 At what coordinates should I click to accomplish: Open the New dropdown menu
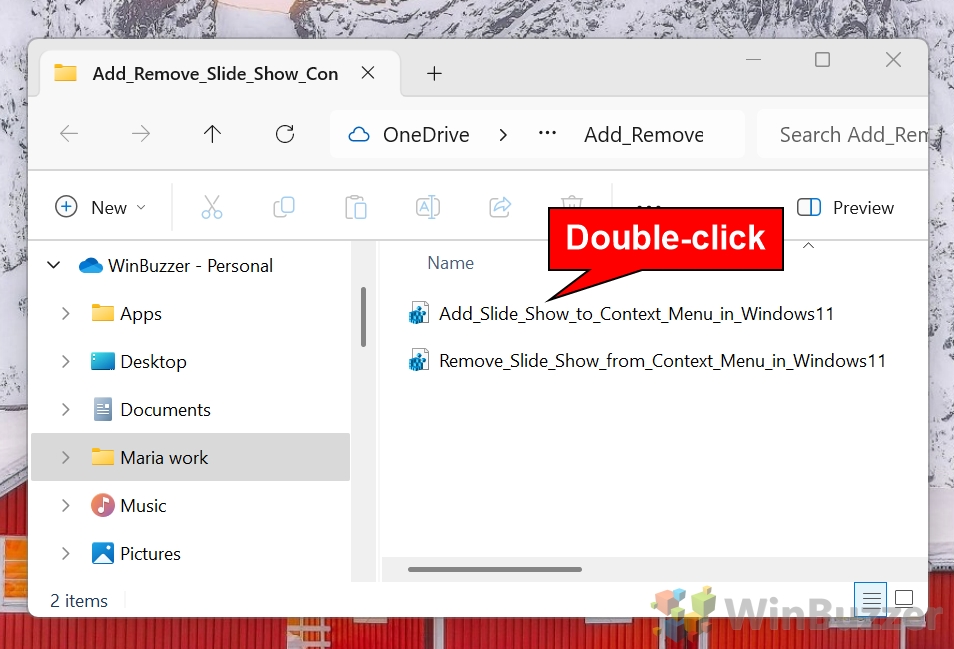click(101, 207)
